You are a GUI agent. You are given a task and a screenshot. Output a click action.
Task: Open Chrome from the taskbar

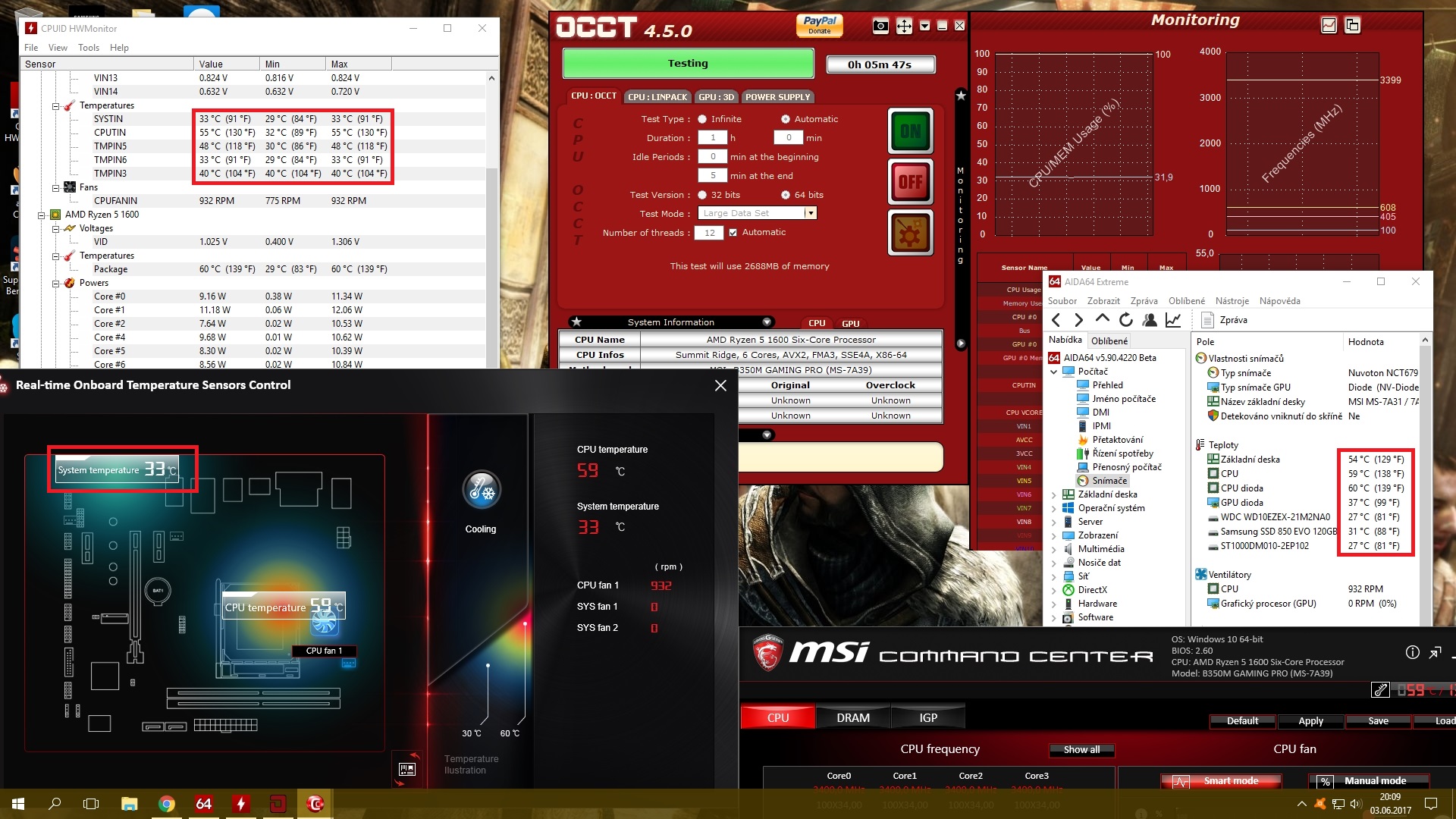point(166,803)
